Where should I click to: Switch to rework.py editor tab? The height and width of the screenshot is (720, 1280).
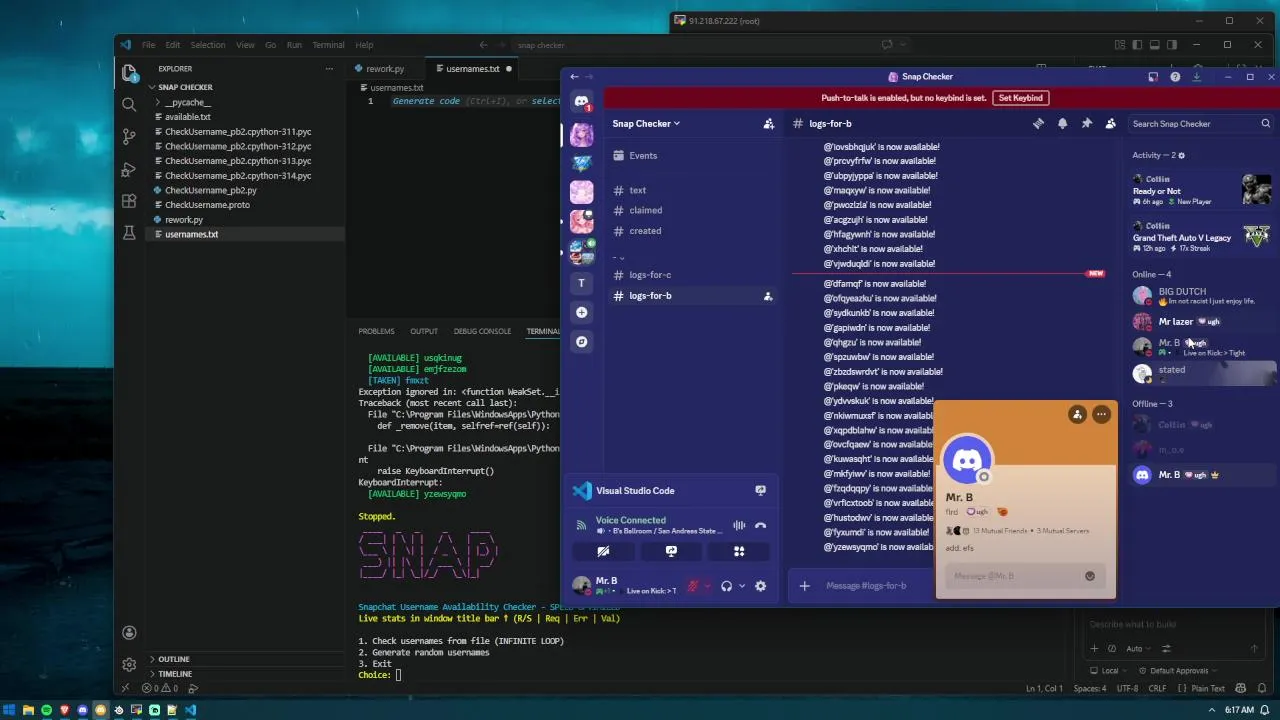385,69
